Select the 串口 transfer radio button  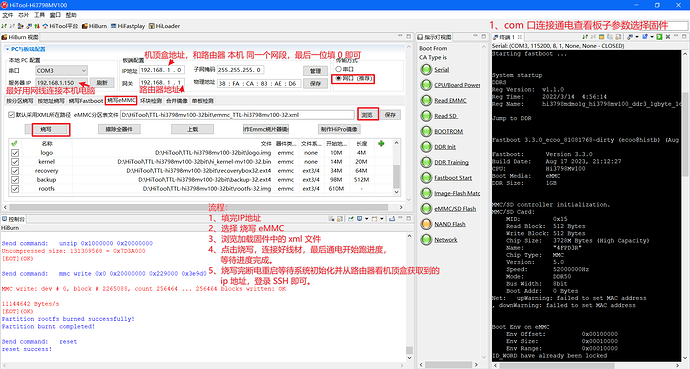click(338, 69)
